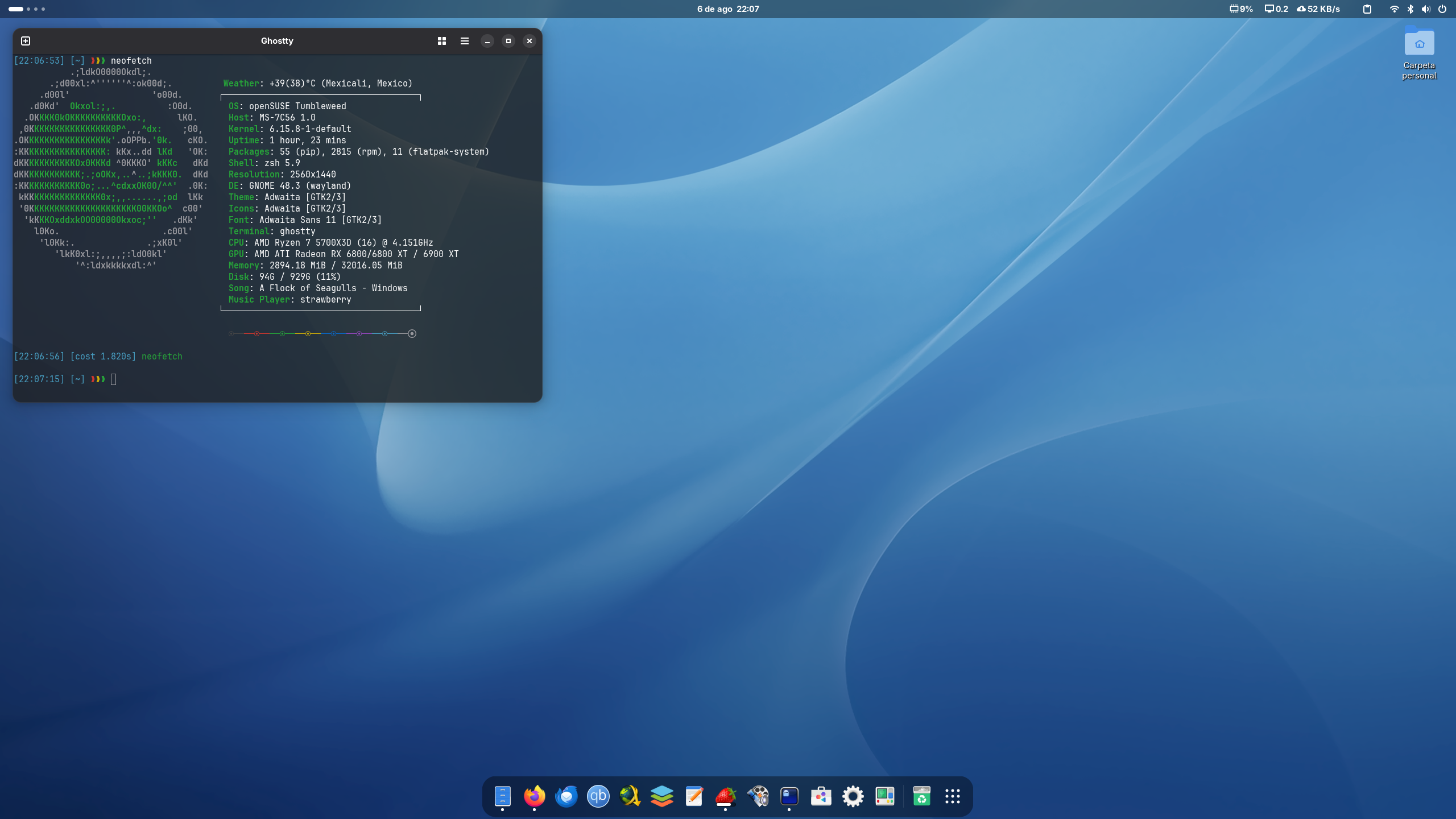Open Thunderbird mail from the dock
This screenshot has height=819, width=1456.
pyautogui.click(x=566, y=796)
